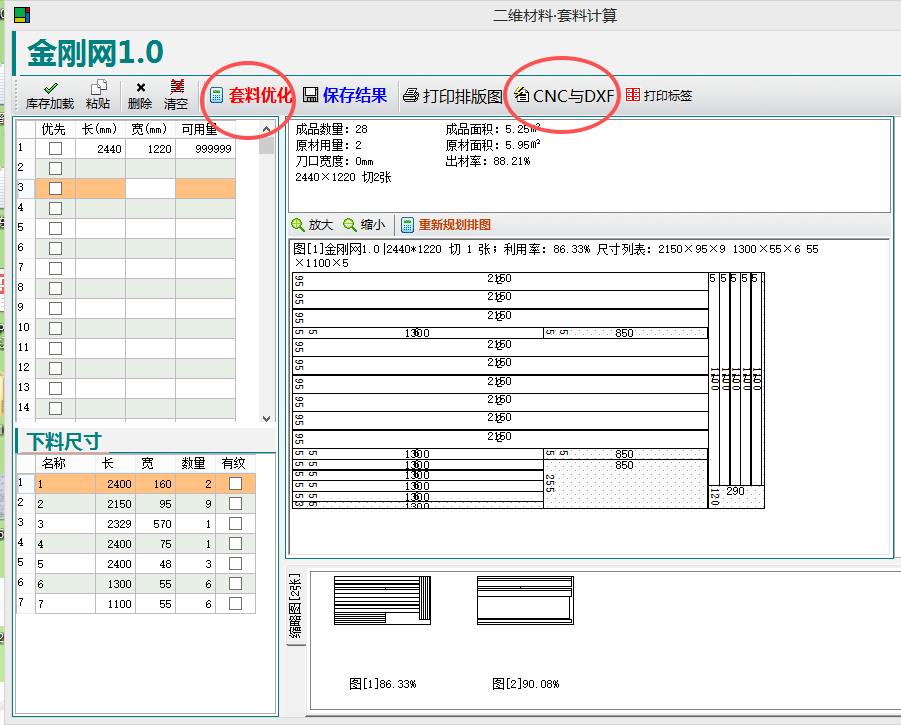Open CNC与DXF export
The height and width of the screenshot is (725, 901).
564,95
